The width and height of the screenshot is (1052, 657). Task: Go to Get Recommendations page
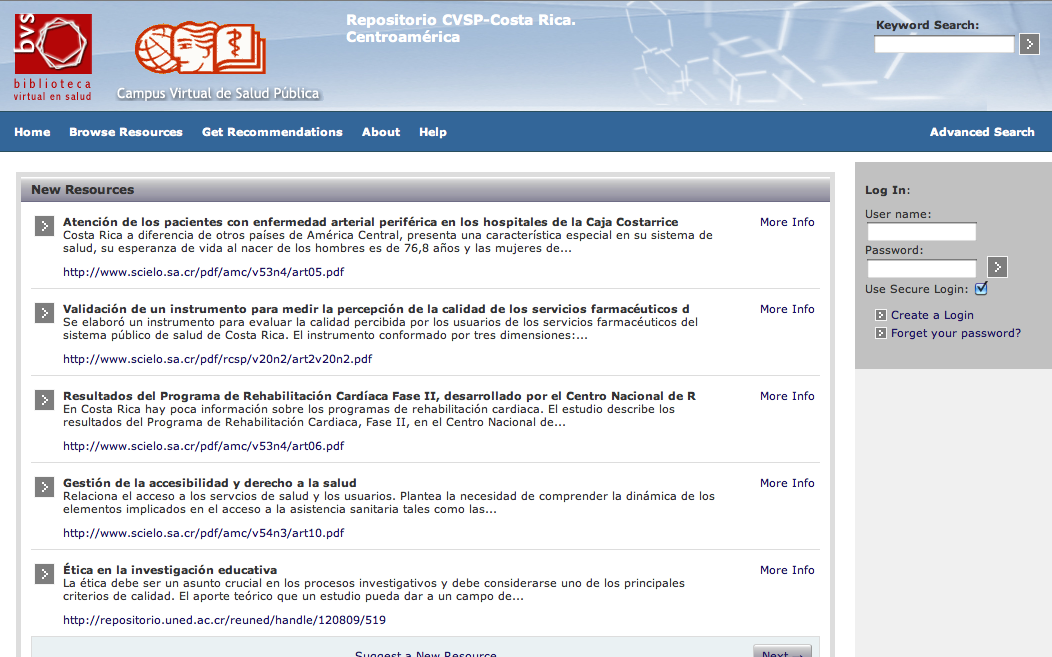(272, 132)
